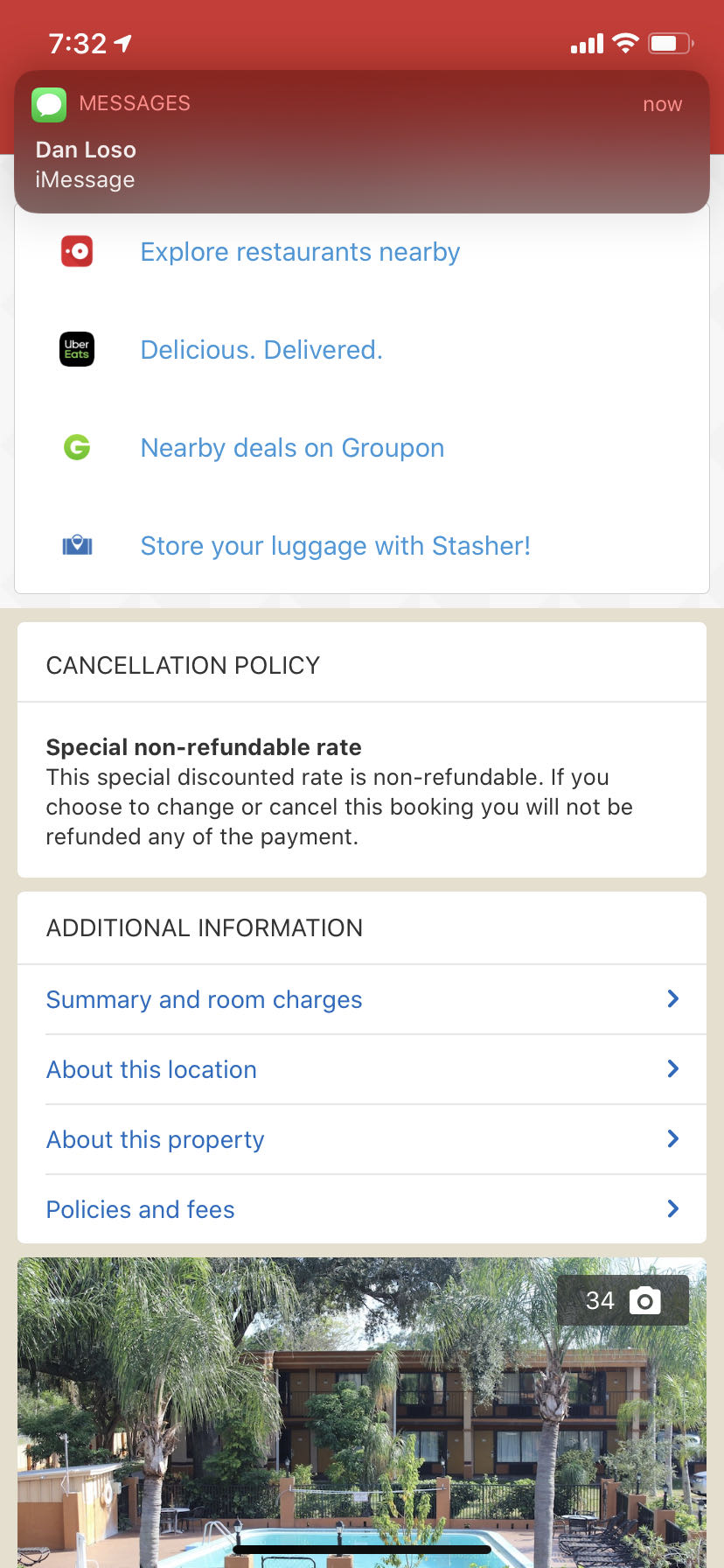The image size is (724, 1568).
Task: Open Nearby deals on Groupon link
Action: click(292, 448)
